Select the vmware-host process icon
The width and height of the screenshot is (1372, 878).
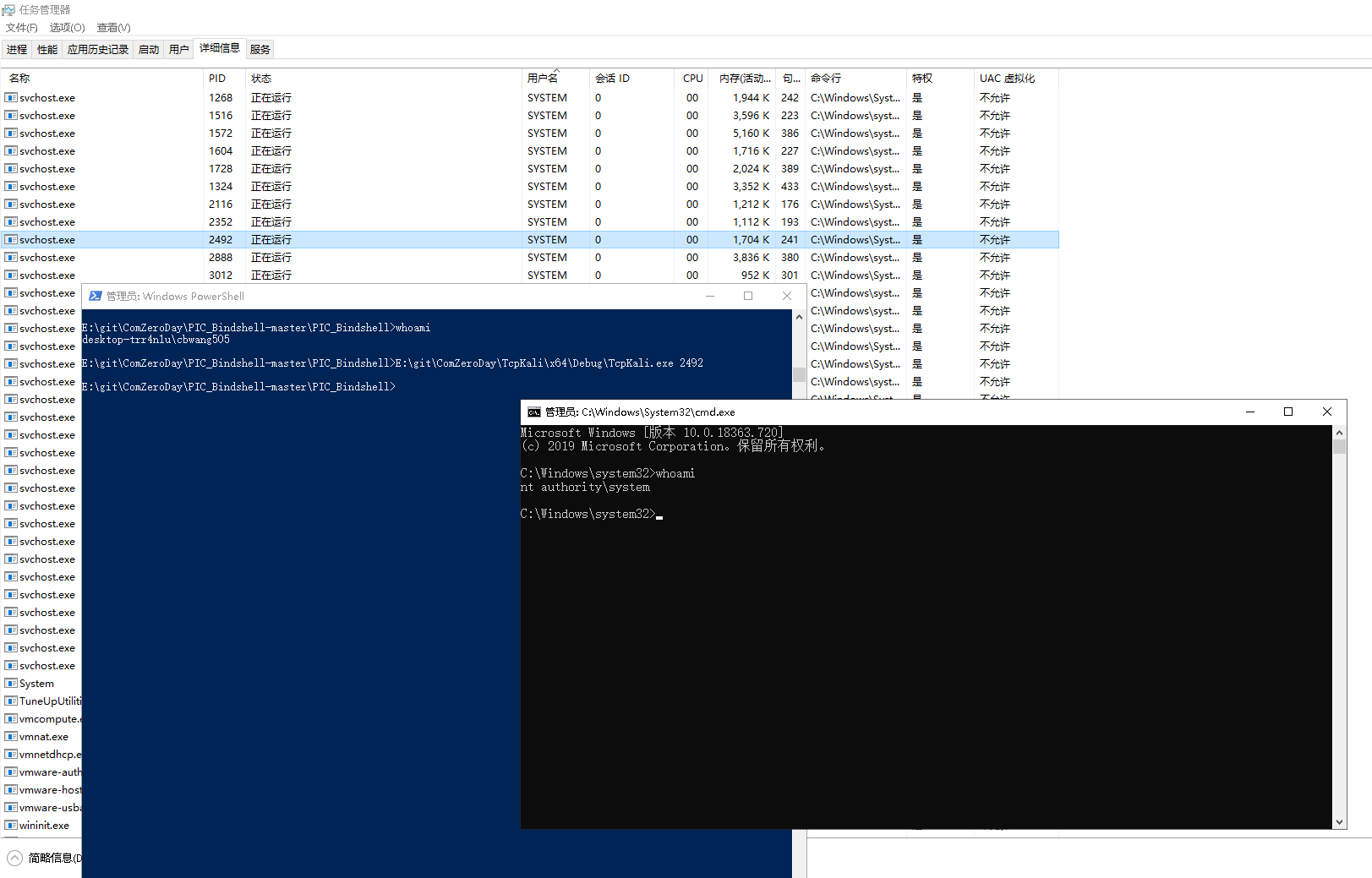pos(11,790)
